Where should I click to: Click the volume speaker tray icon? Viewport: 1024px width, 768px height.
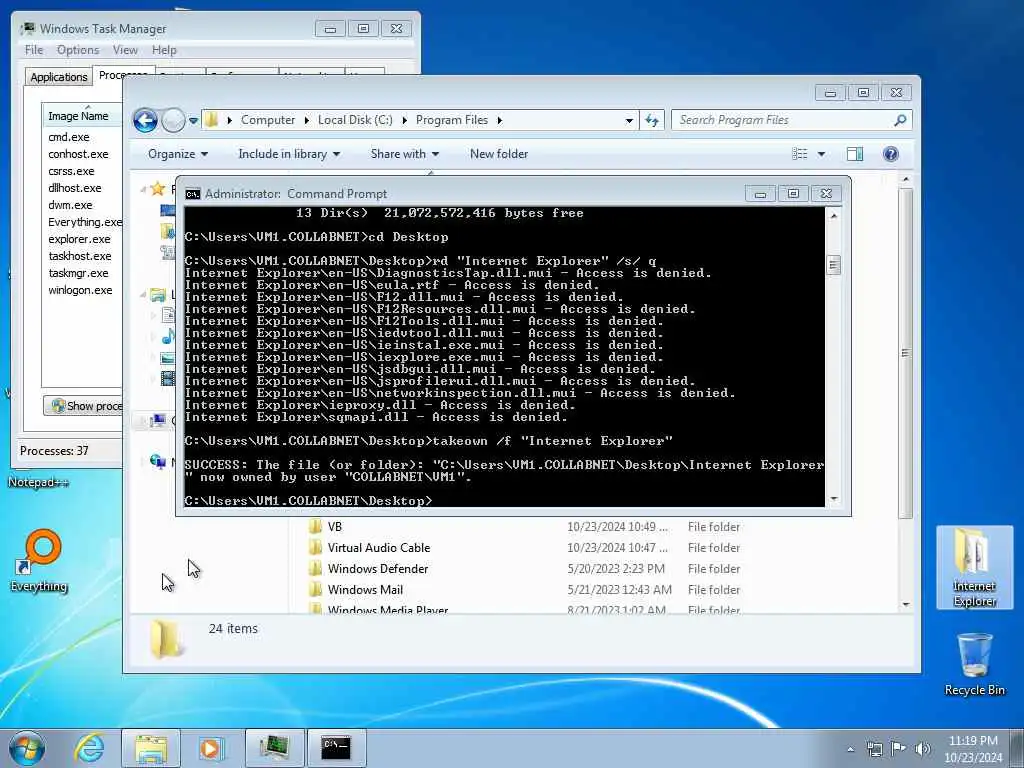click(x=922, y=749)
